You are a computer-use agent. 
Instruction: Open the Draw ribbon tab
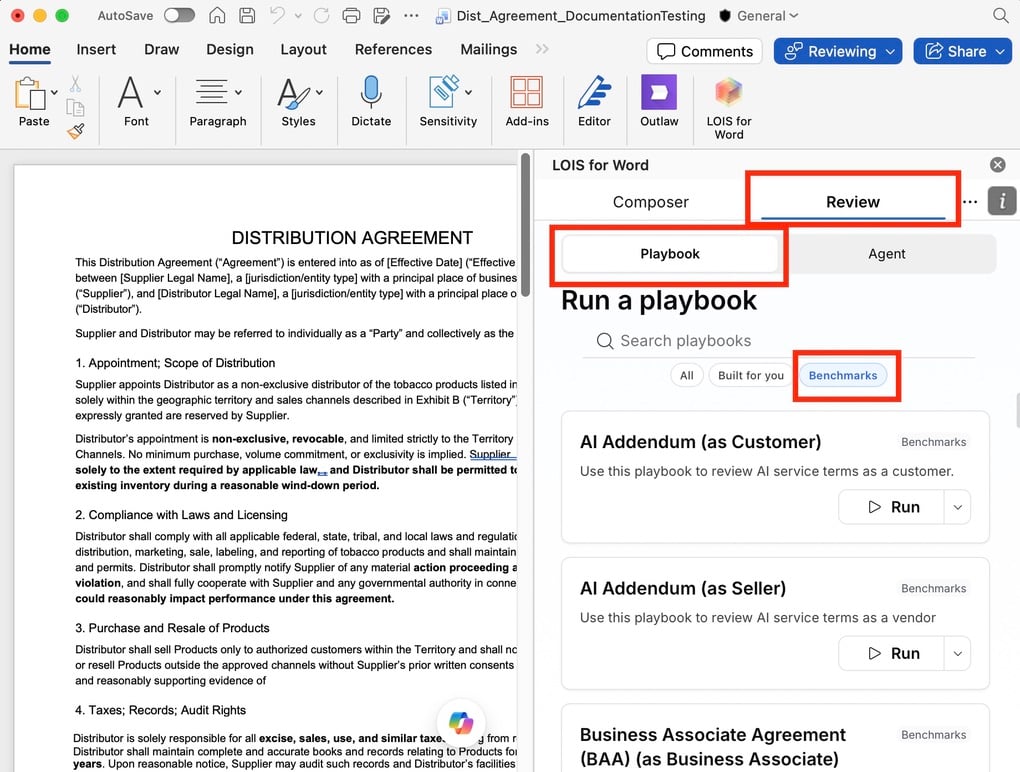pyautogui.click(x=161, y=49)
